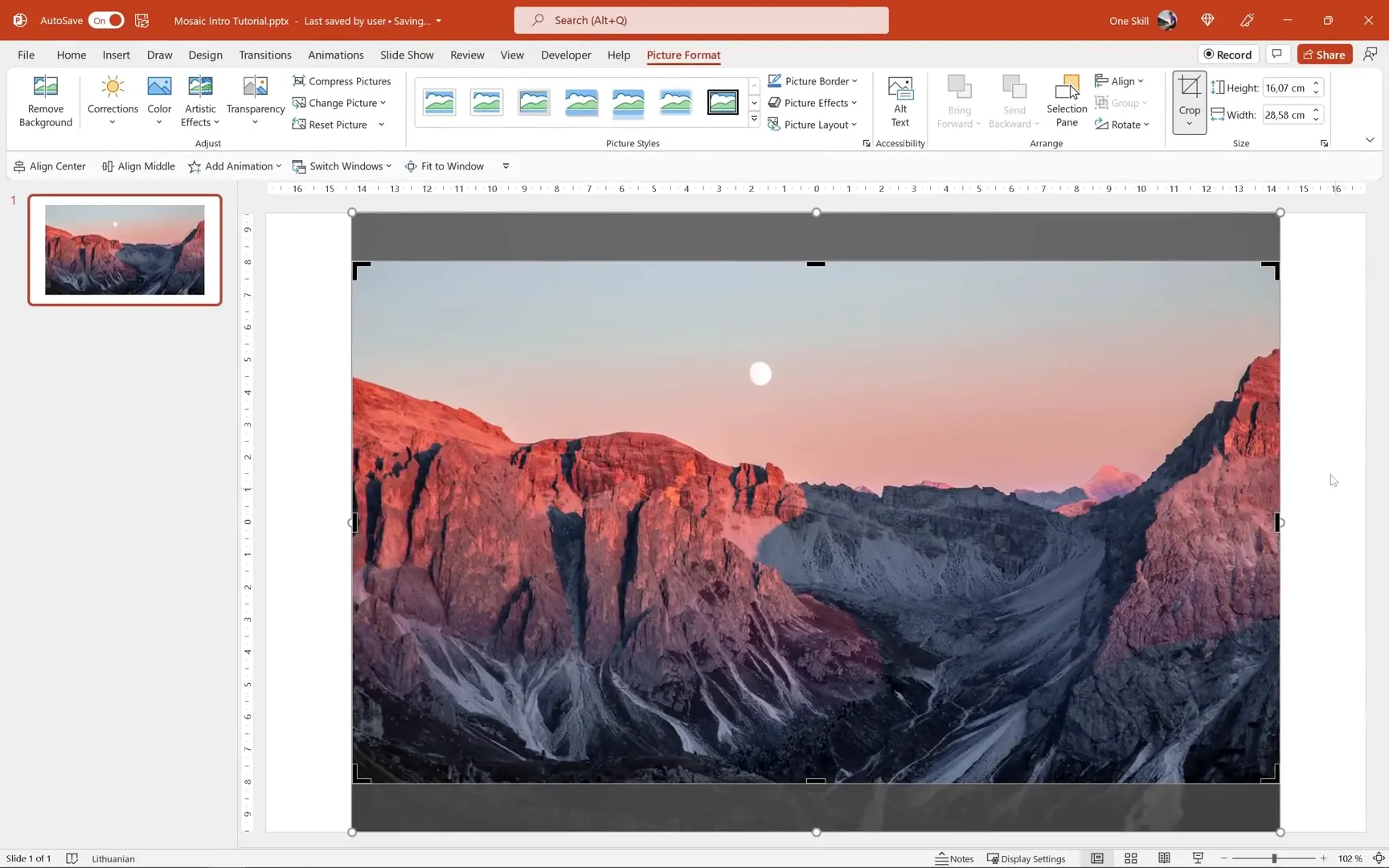
Task: Open the Rotate dropdown
Action: 1122,125
